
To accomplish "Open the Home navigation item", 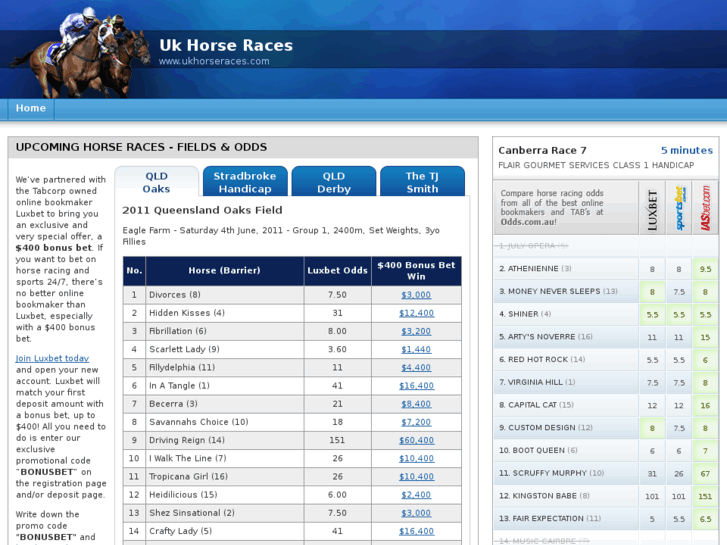I will click(x=31, y=108).
